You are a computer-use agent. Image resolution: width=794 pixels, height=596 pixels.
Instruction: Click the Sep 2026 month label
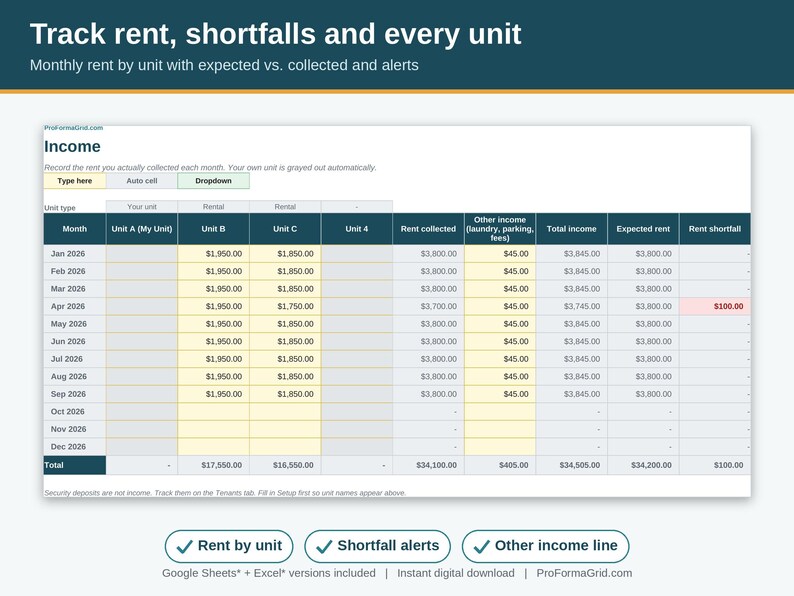click(x=68, y=394)
